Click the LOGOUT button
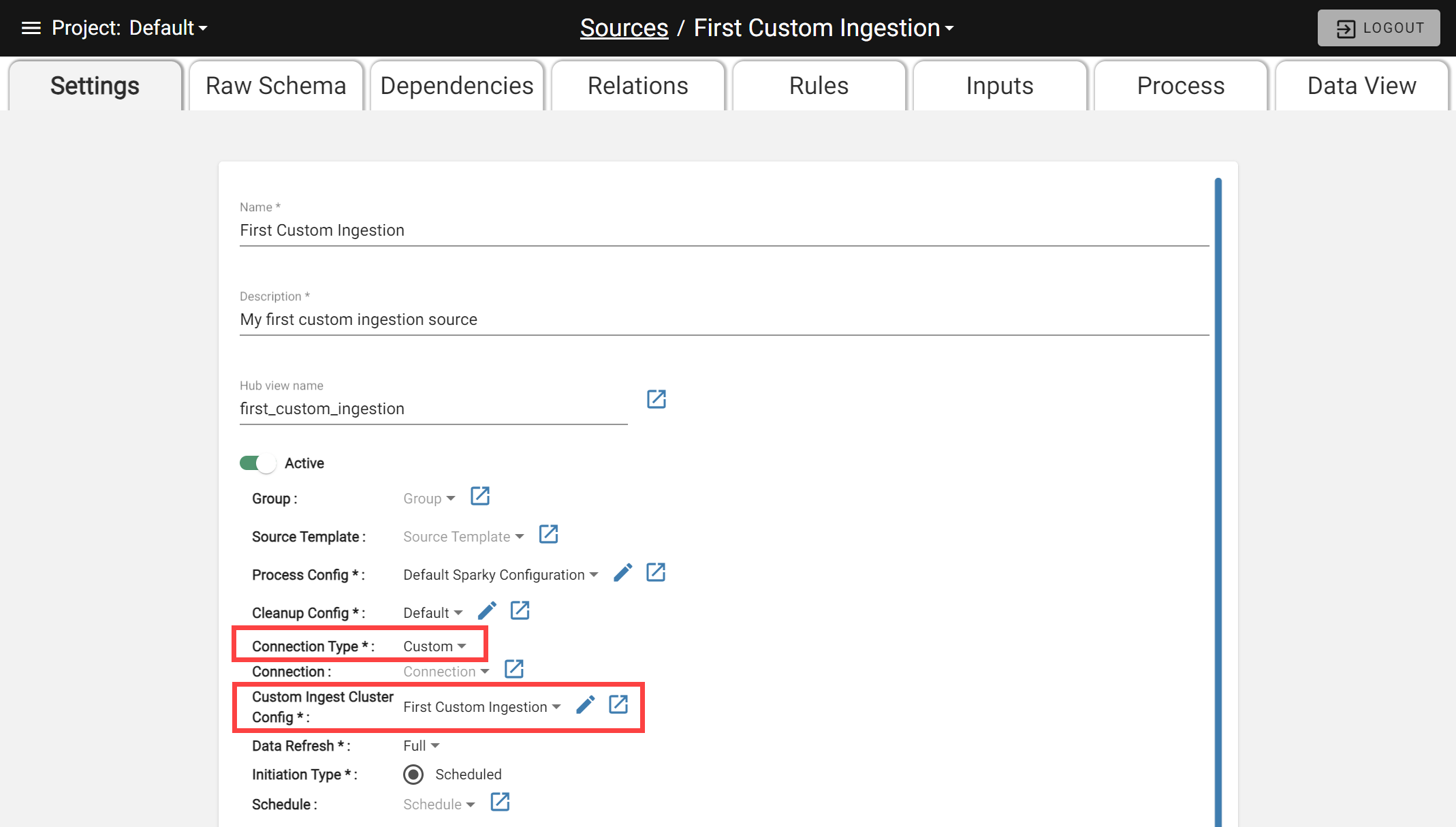 pyautogui.click(x=1378, y=28)
